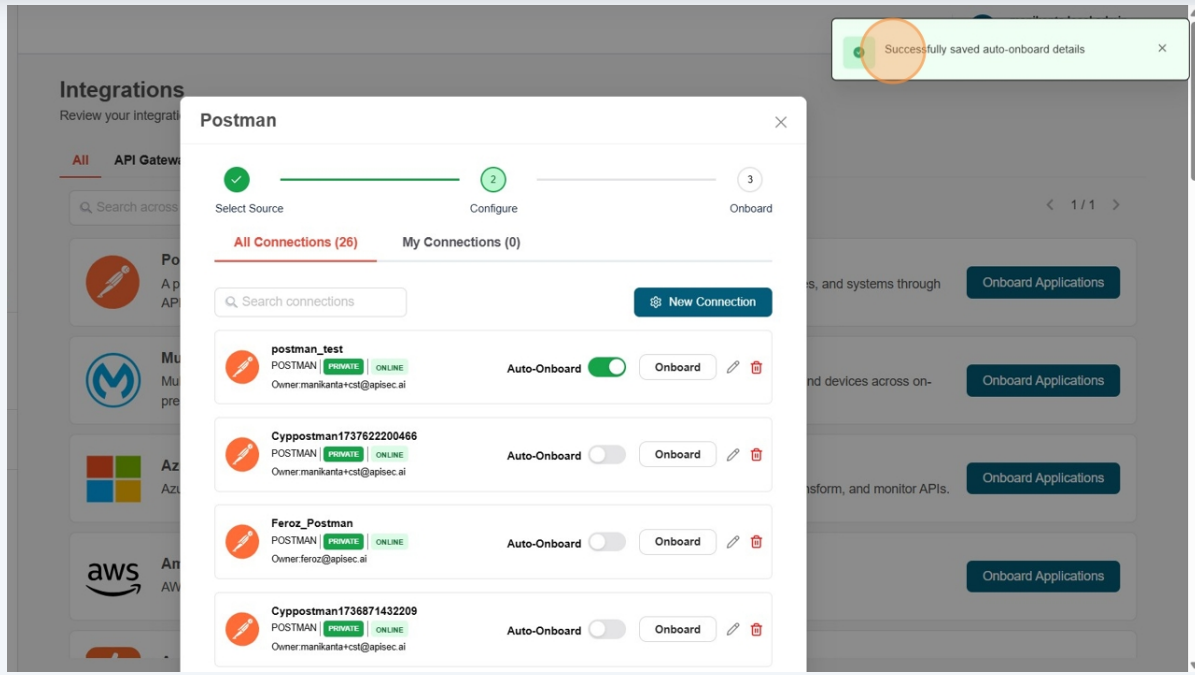Switch to My Connections tab
The image size is (1195, 675).
point(461,242)
